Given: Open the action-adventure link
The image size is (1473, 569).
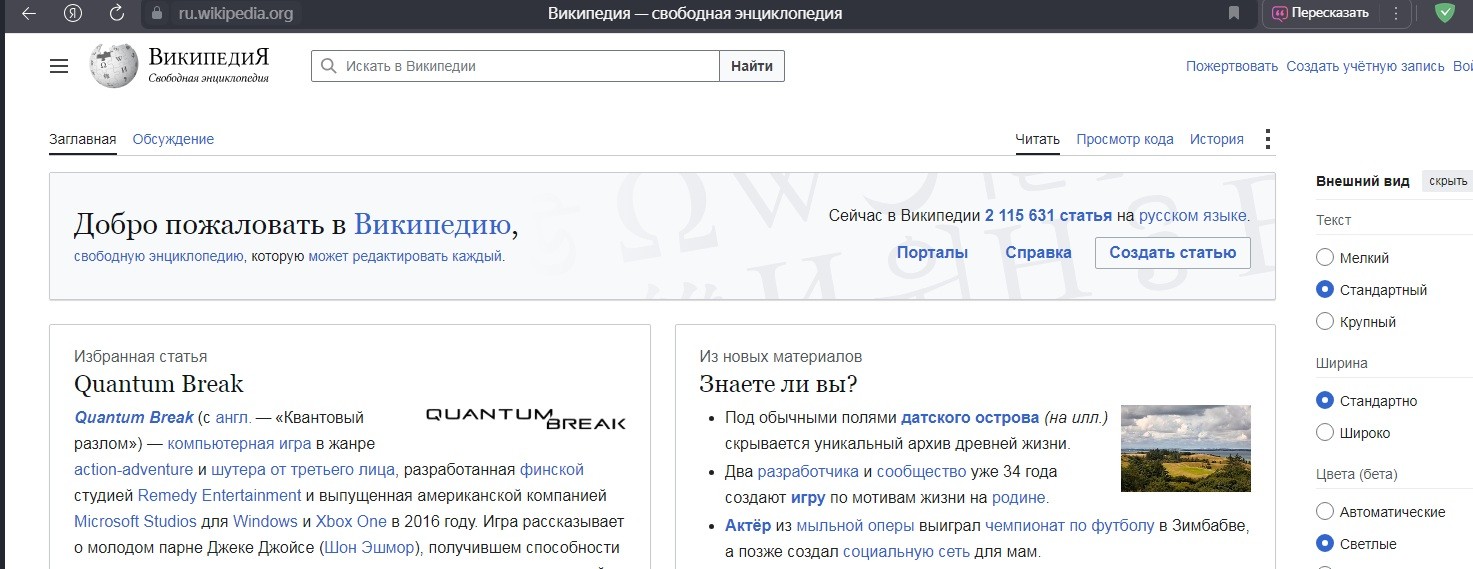Looking at the screenshot, I should [134, 469].
